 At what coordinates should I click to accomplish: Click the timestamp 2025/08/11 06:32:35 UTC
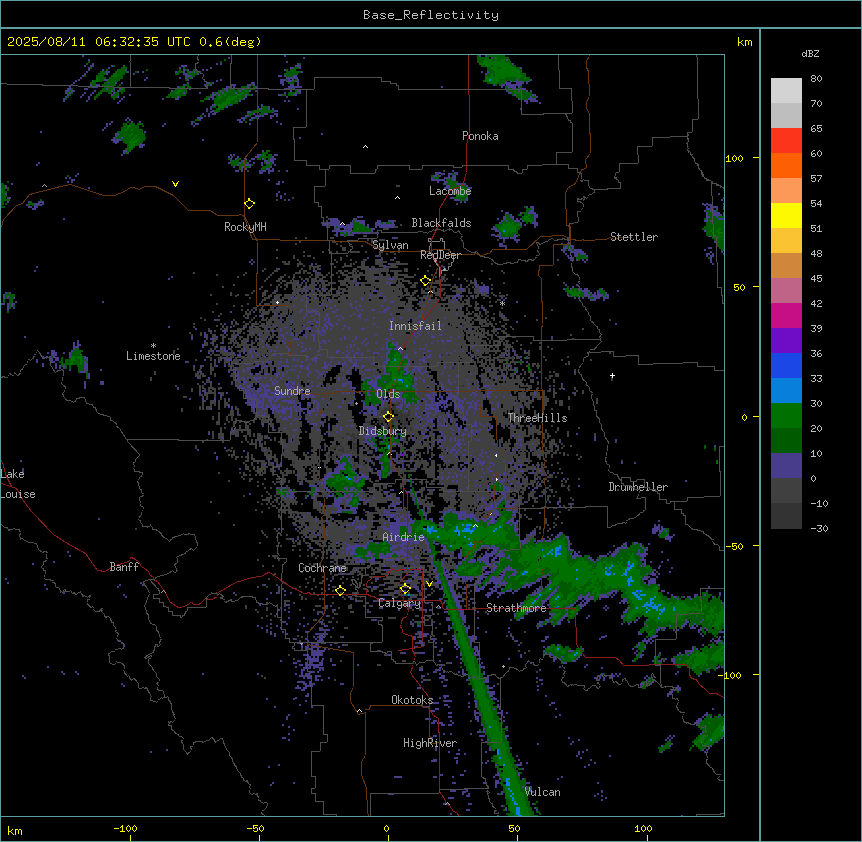[99, 42]
